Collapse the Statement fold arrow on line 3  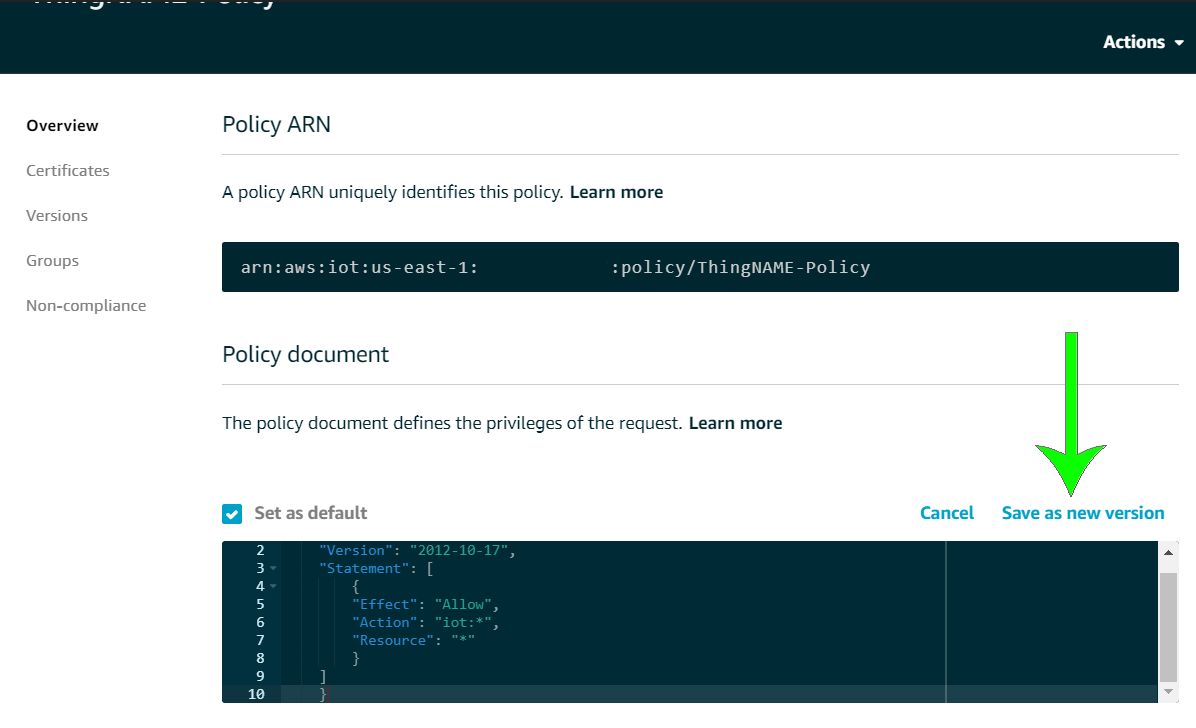pyautogui.click(x=273, y=569)
